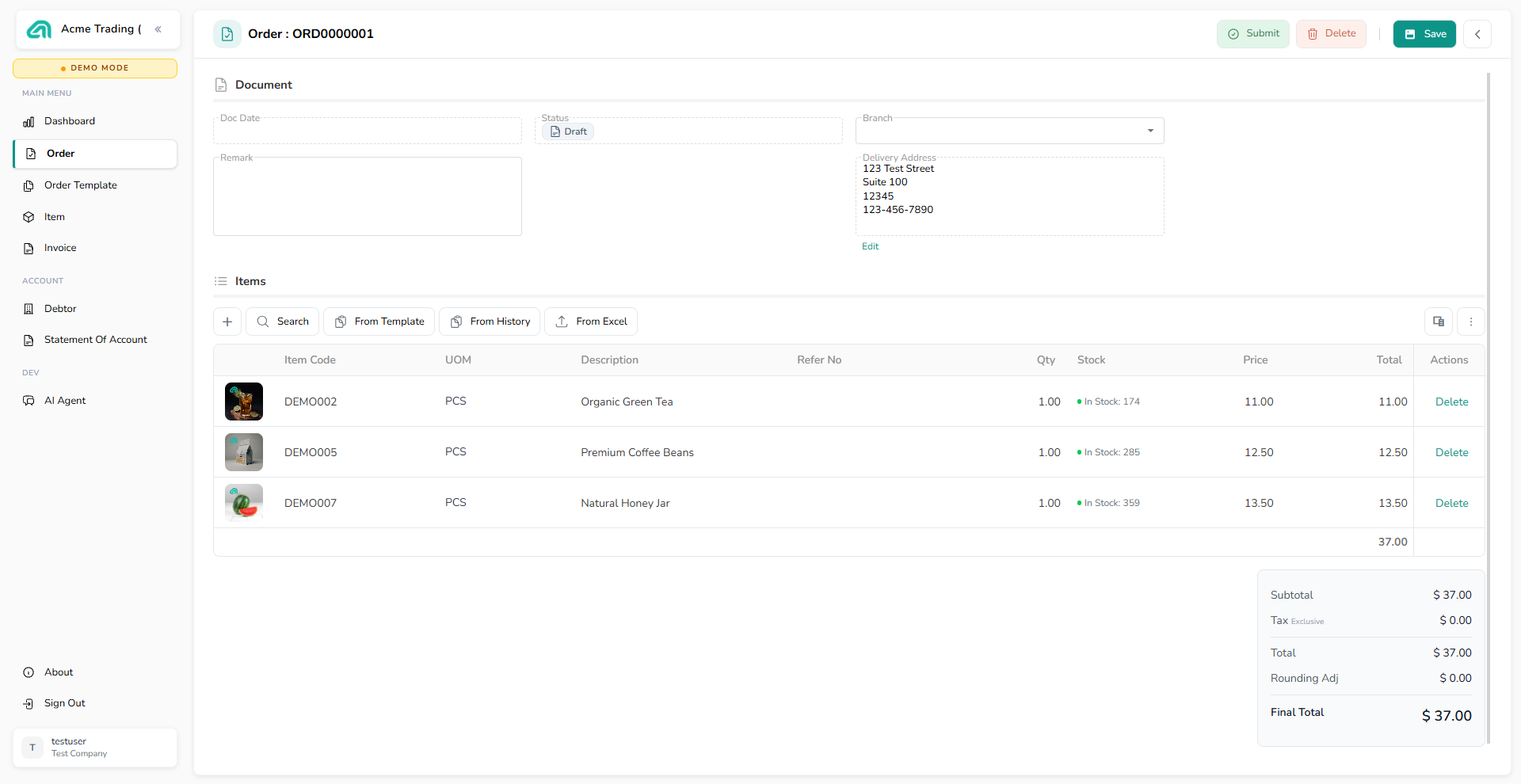Image resolution: width=1521 pixels, height=784 pixels.
Task: Click the Premium Coffee Beans description
Action: point(637,452)
